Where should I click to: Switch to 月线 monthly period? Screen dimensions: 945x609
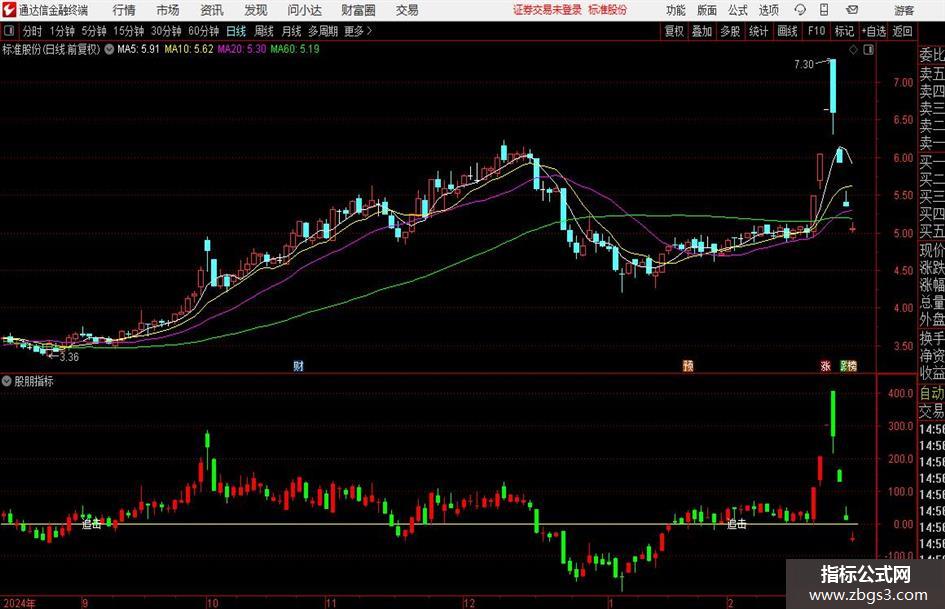(292, 31)
